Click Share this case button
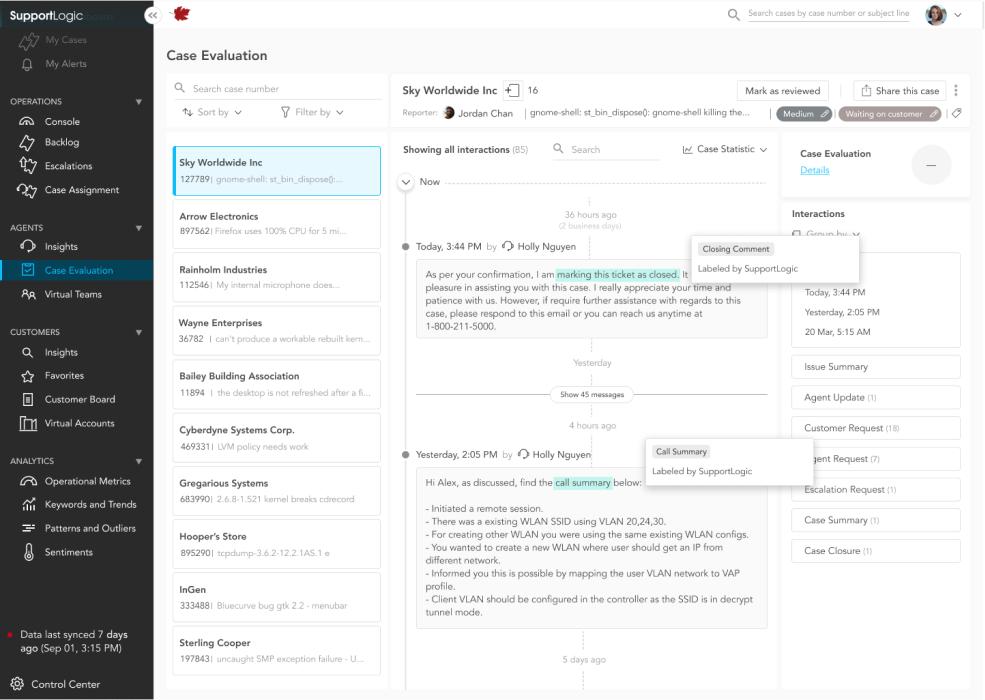The height and width of the screenshot is (700, 985). (x=900, y=90)
